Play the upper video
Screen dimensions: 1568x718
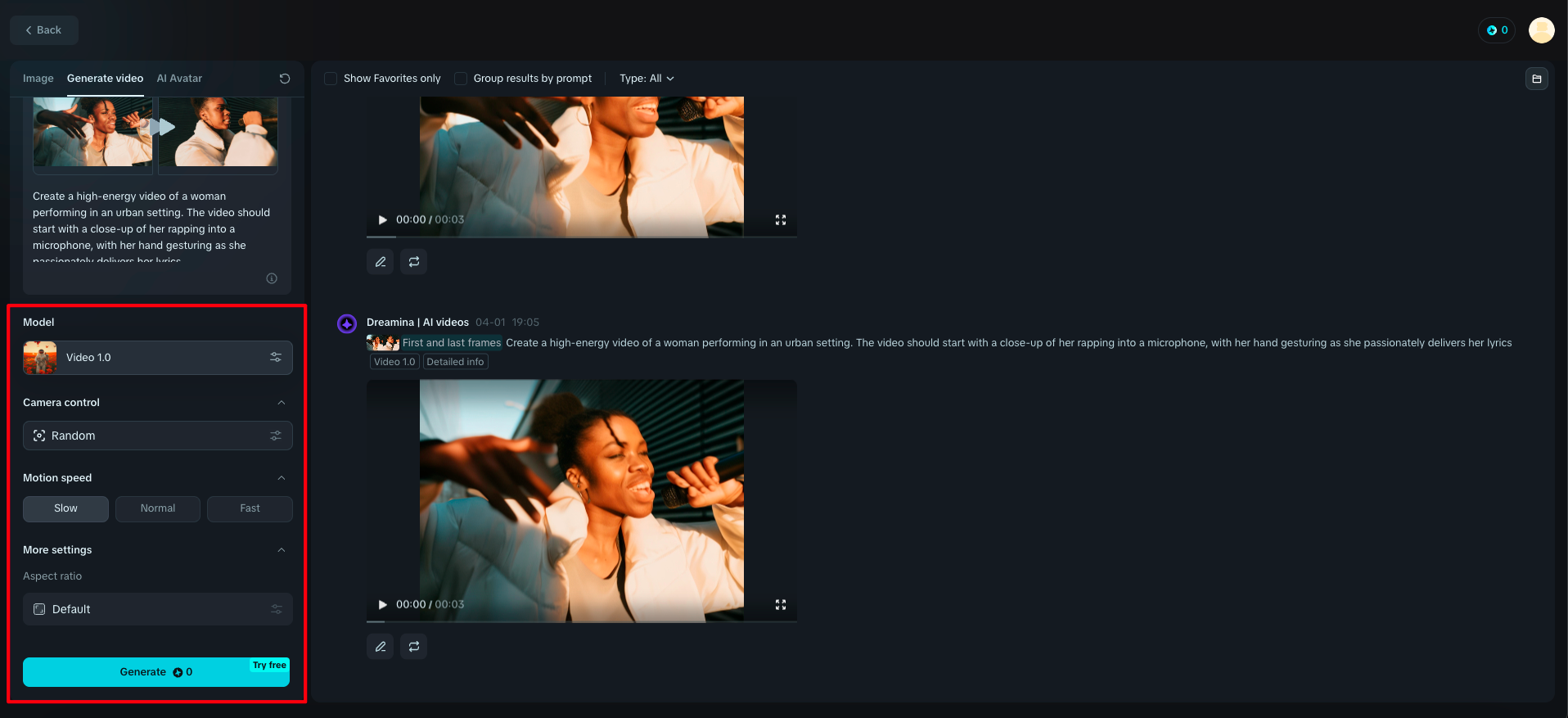tap(382, 219)
